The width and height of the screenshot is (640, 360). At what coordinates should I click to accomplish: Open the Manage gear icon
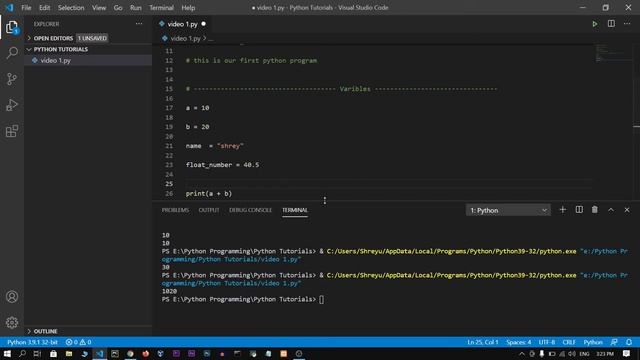pos(12,322)
